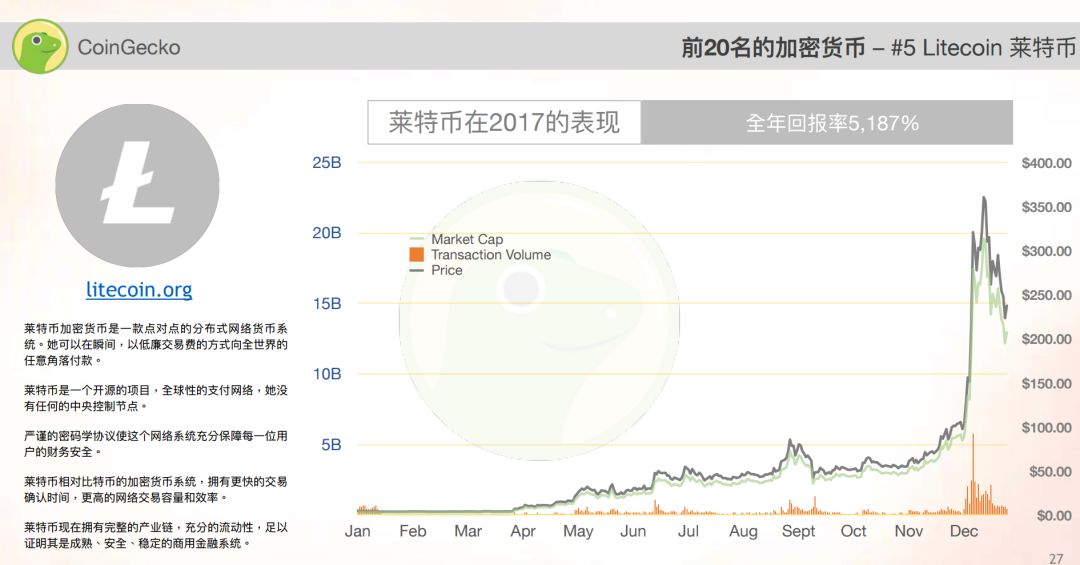1080x565 pixels.
Task: Click the paragraph starting '莱特币现在拥有完整的产业链'
Action: click(156, 535)
